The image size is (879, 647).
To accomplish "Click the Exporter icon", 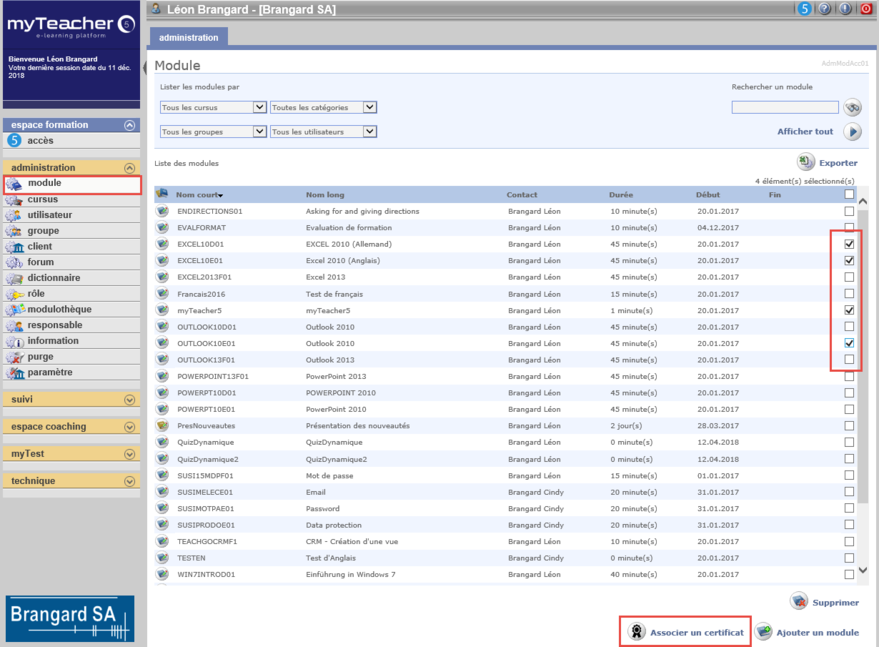I will tap(806, 162).
